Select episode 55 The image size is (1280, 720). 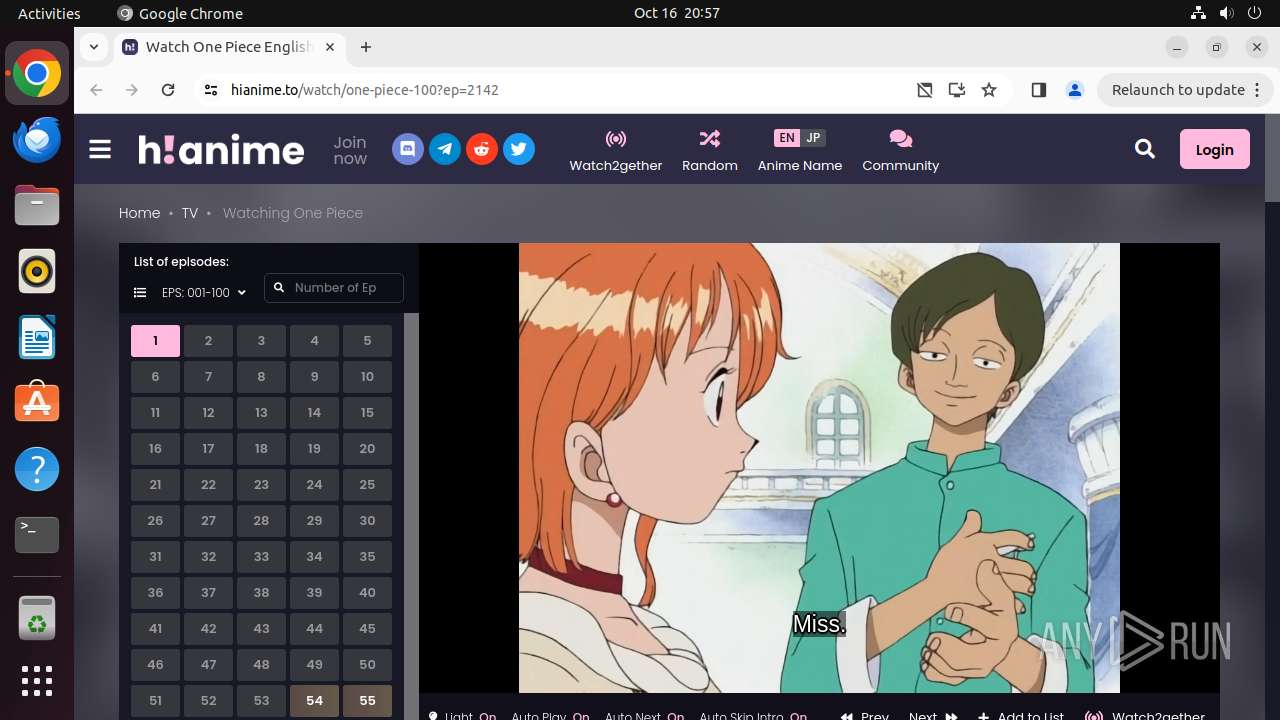pos(367,701)
